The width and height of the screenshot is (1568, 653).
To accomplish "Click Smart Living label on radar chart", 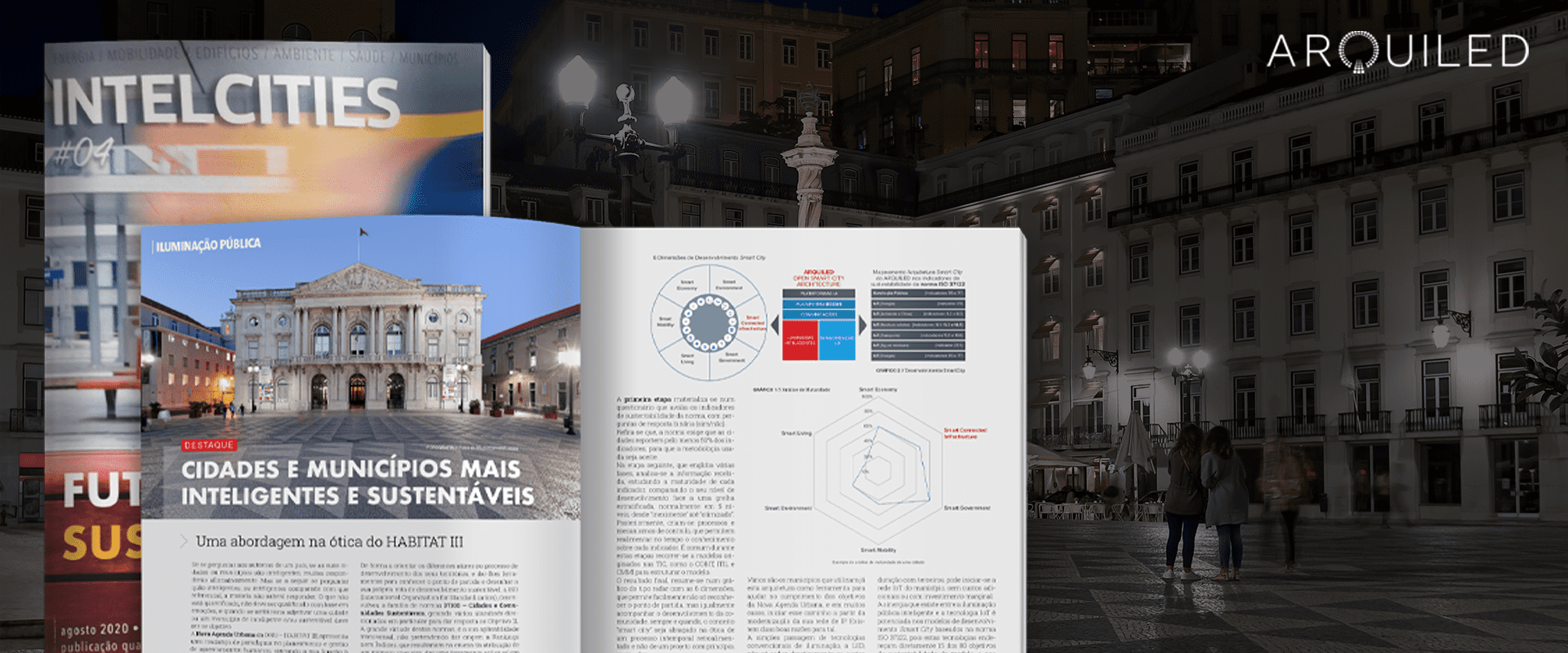I will [796, 433].
